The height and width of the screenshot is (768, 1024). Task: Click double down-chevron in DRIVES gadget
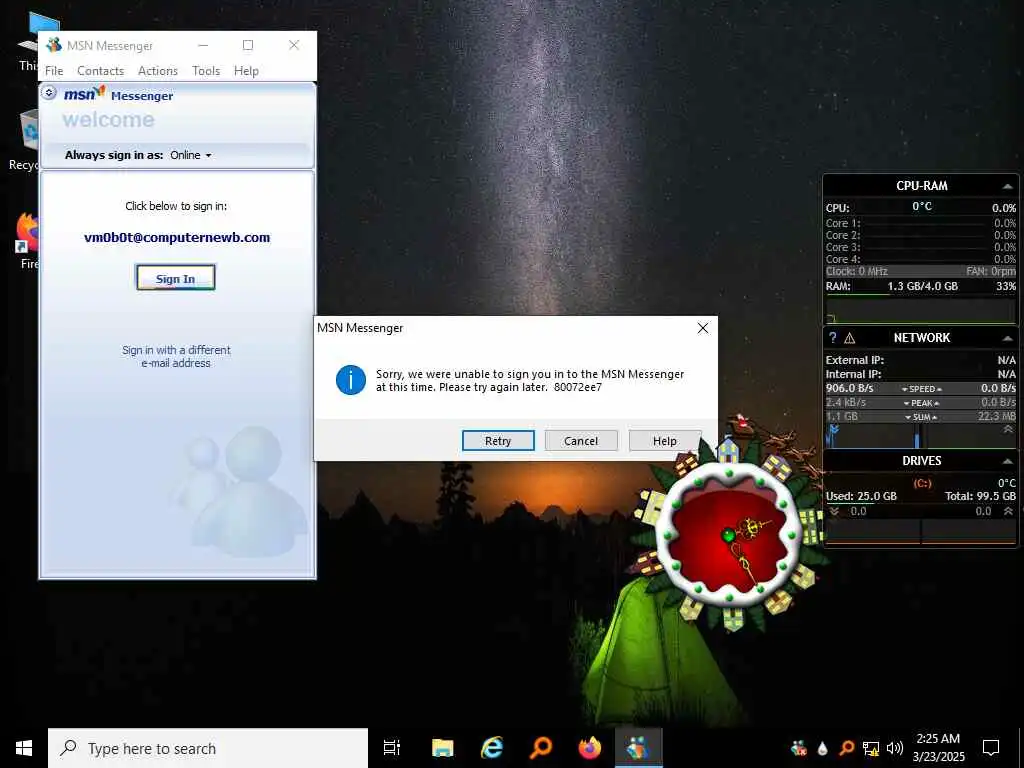(834, 511)
